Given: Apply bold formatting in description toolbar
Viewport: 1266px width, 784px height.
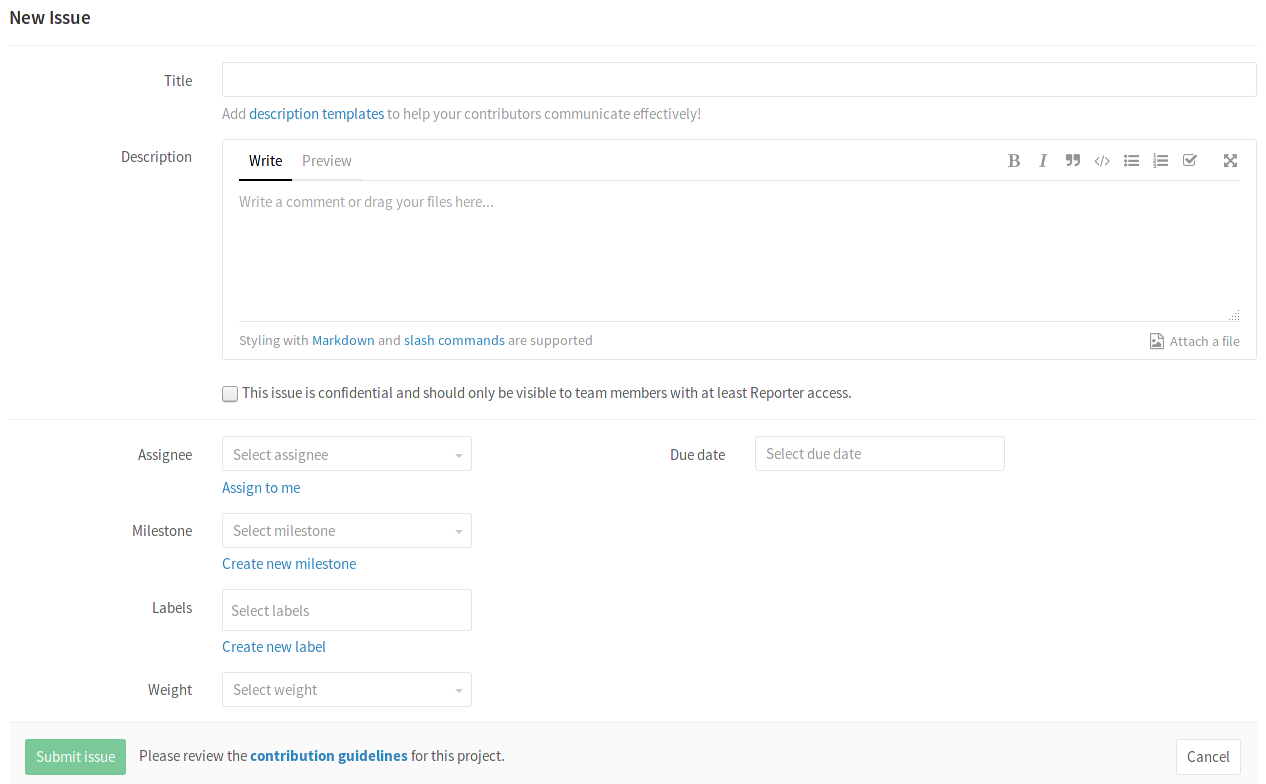Looking at the screenshot, I should [x=1014, y=161].
